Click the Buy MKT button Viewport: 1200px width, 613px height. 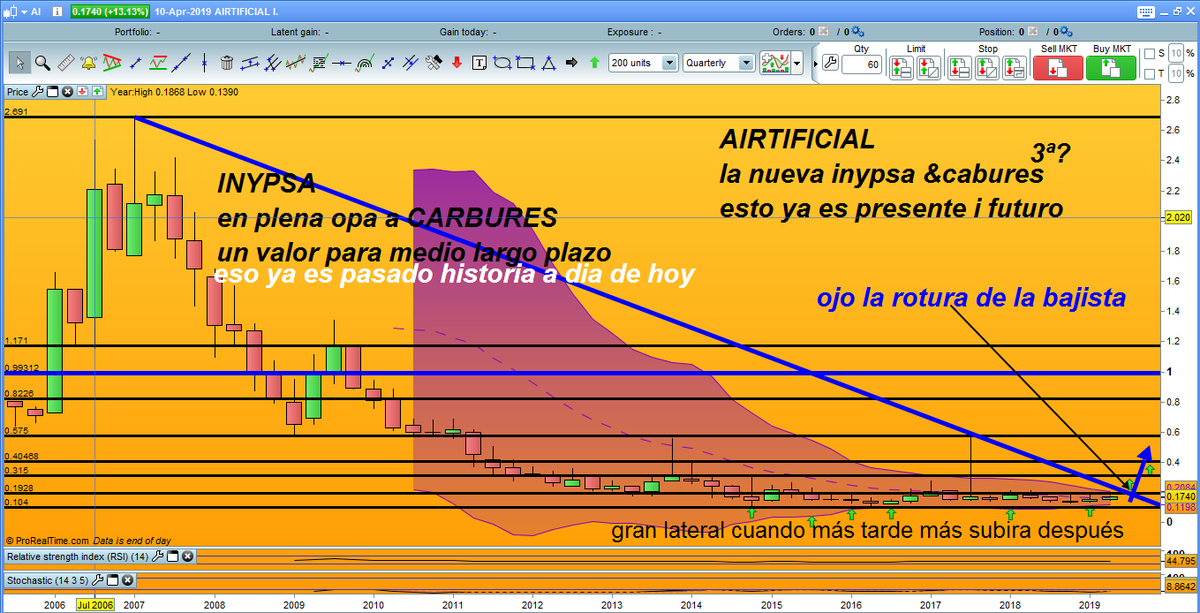click(1111, 68)
